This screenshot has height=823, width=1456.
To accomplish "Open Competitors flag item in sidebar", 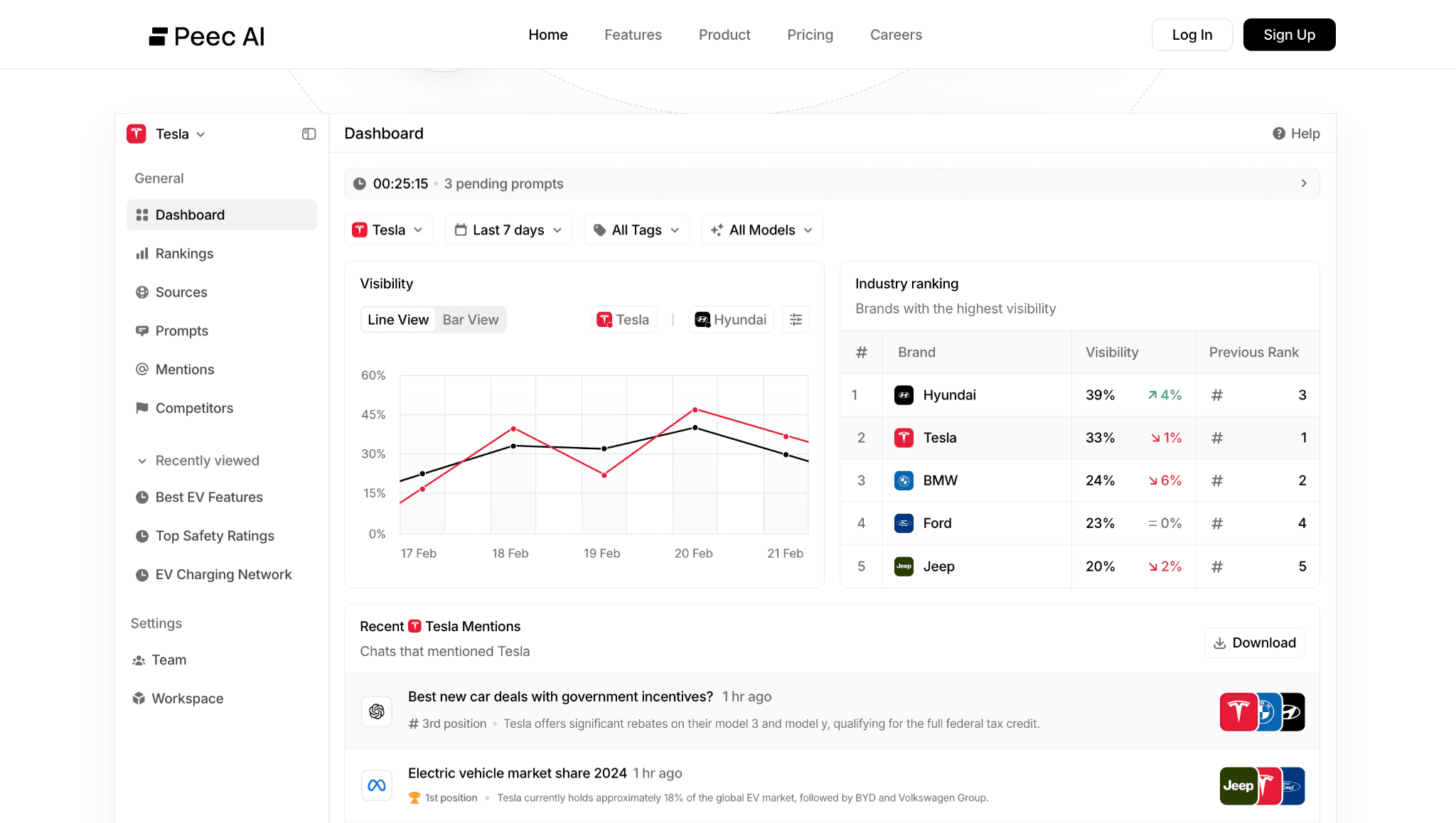I will (193, 408).
